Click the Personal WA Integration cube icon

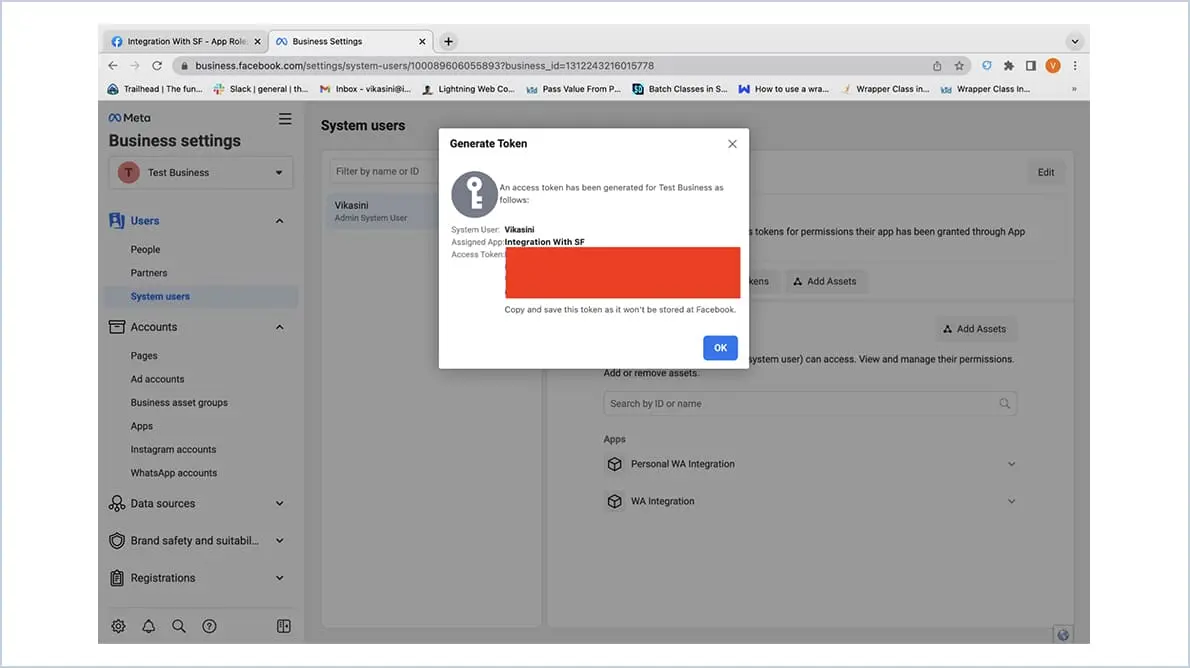[x=615, y=464]
